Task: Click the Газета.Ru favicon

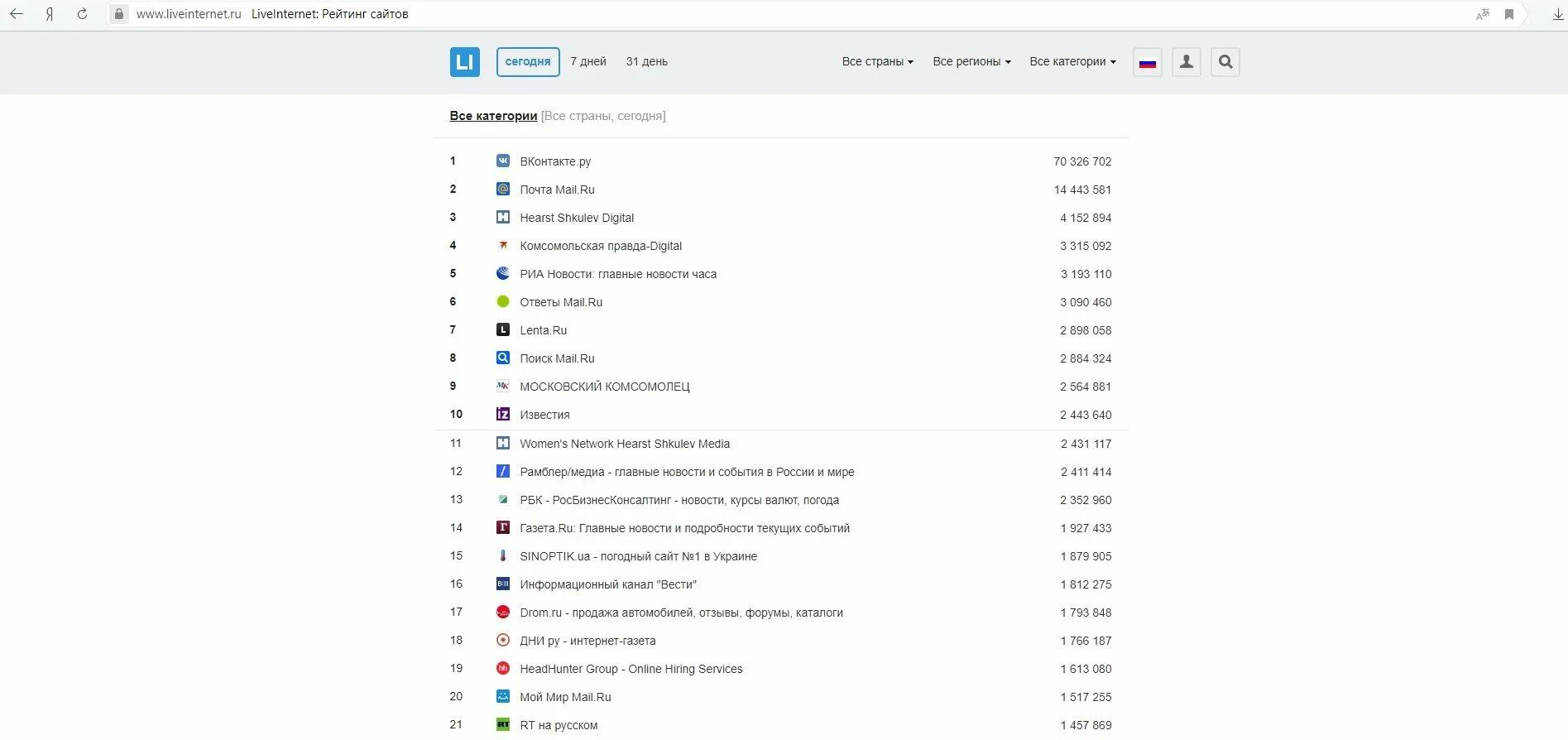Action: tap(502, 527)
